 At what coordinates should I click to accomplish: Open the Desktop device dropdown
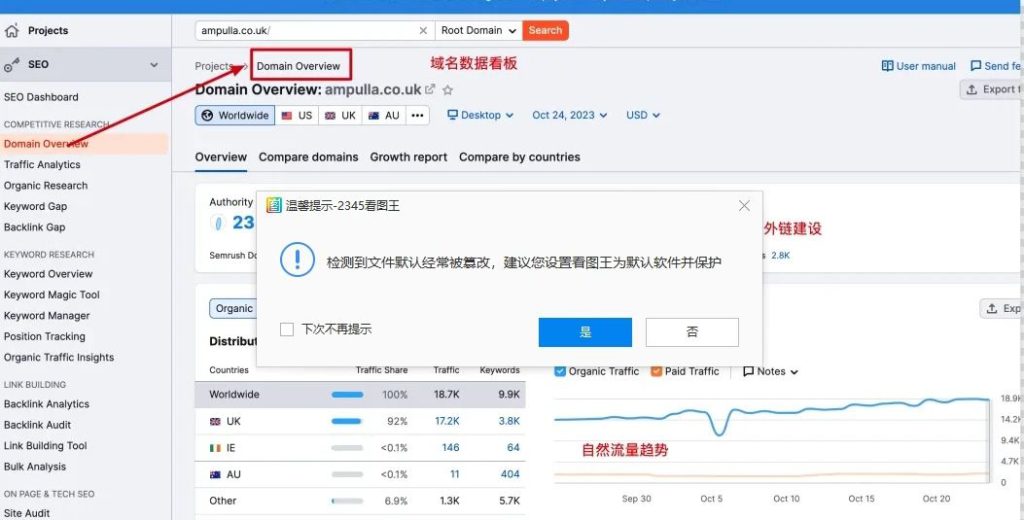click(480, 116)
